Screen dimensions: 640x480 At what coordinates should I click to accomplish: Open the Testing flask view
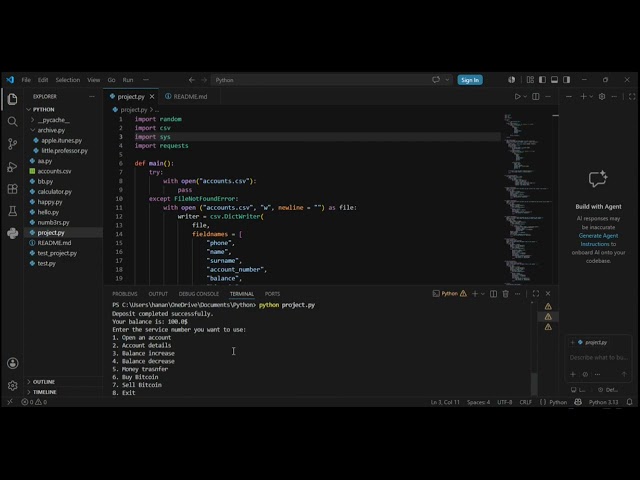[13, 211]
